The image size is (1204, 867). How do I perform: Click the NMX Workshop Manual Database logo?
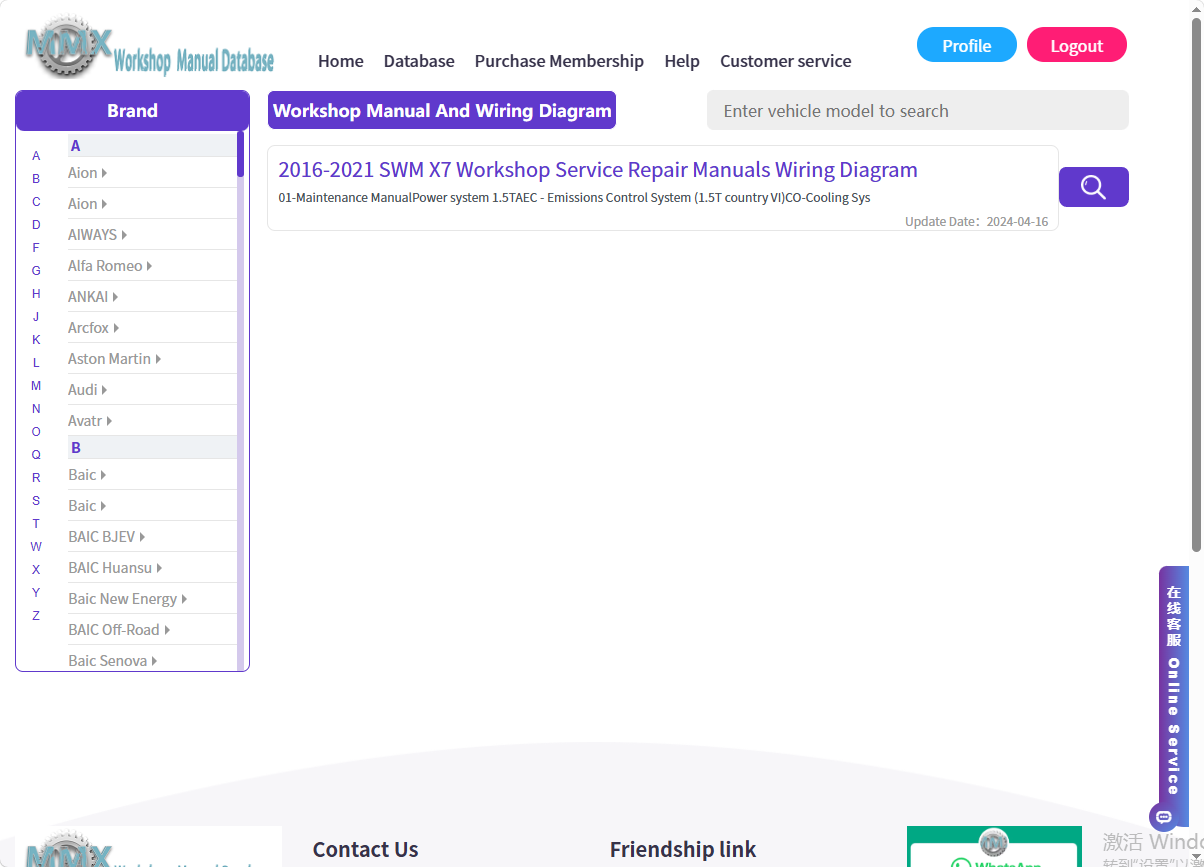coord(149,49)
